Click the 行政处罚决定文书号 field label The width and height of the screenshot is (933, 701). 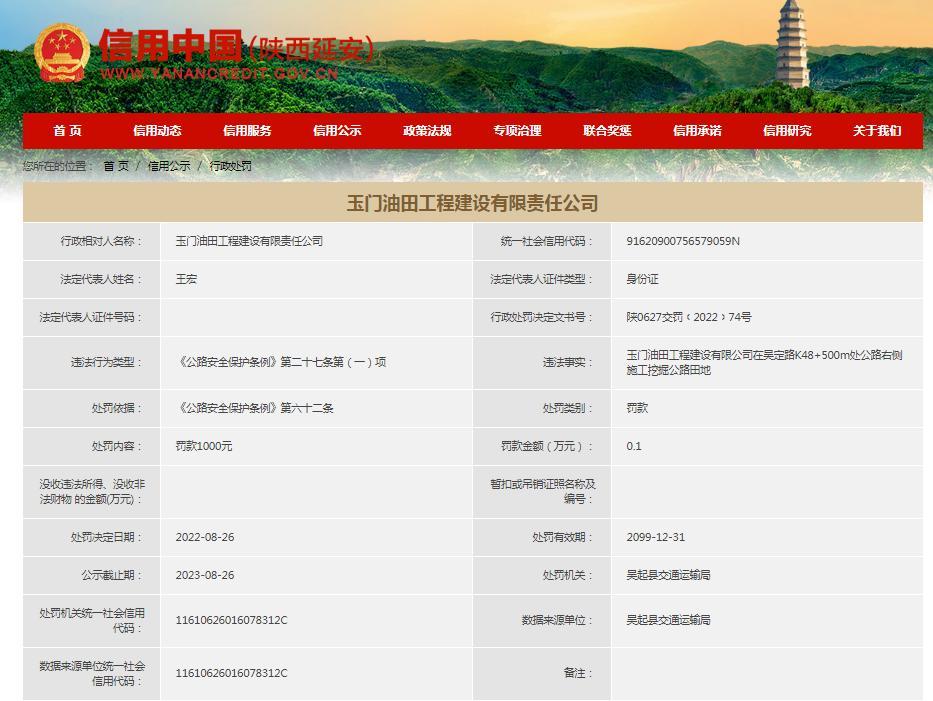542,317
